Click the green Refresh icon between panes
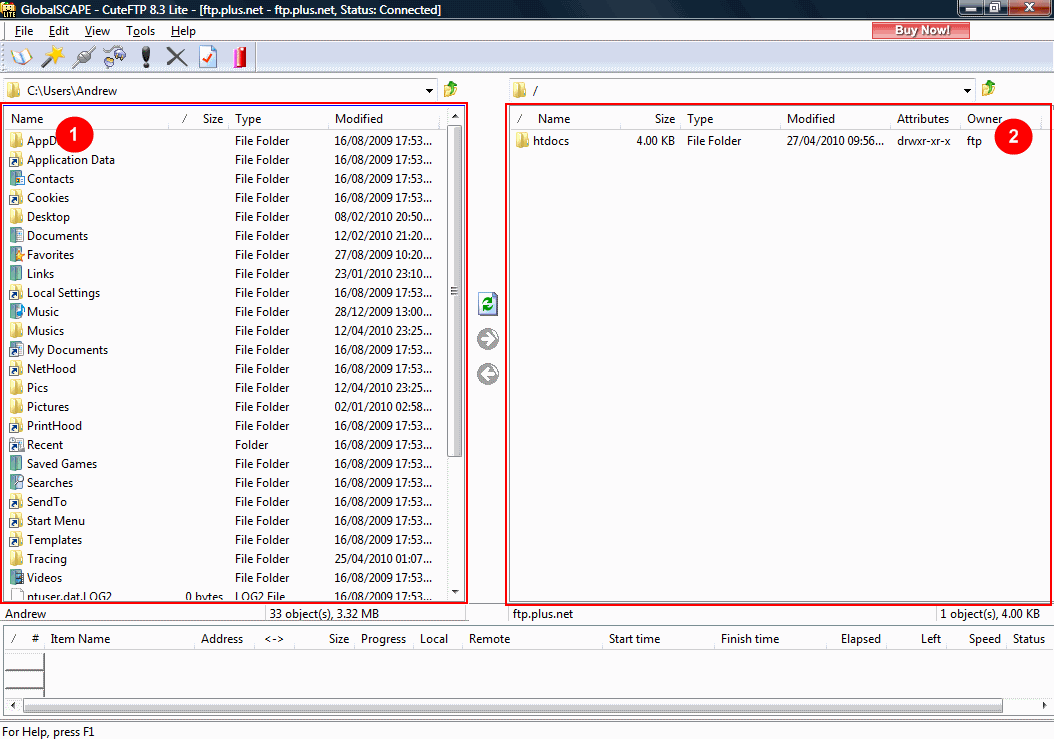Screen dimensions: 1054x739 point(488,304)
